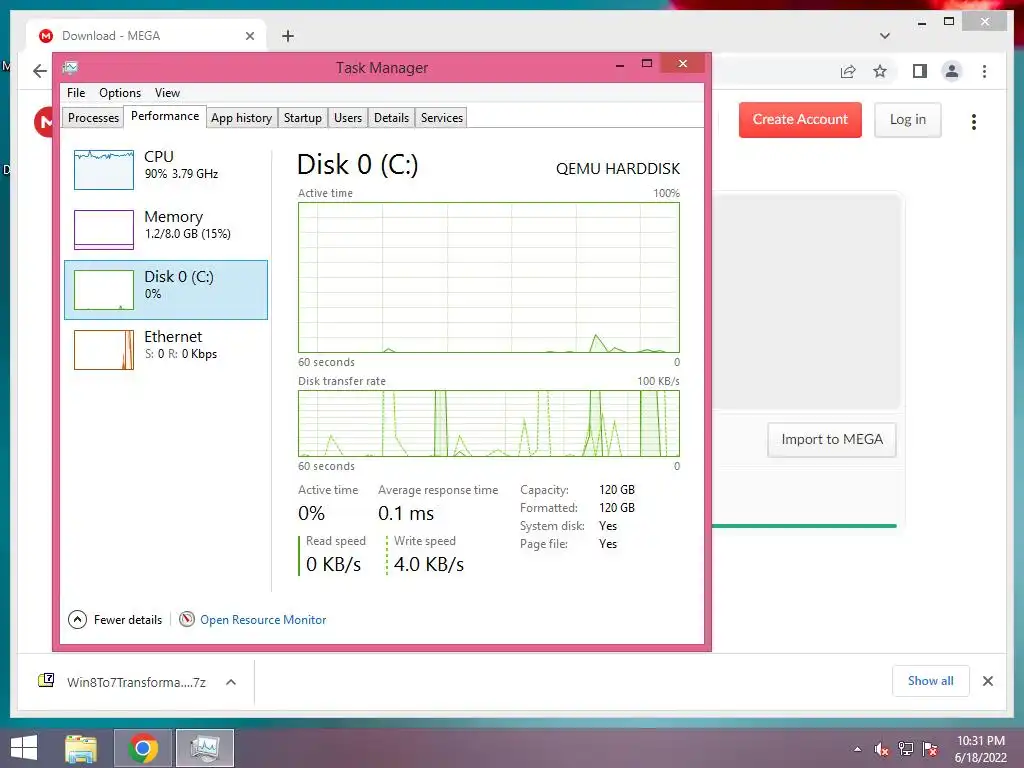Click the muted volume tray icon

(x=882, y=749)
